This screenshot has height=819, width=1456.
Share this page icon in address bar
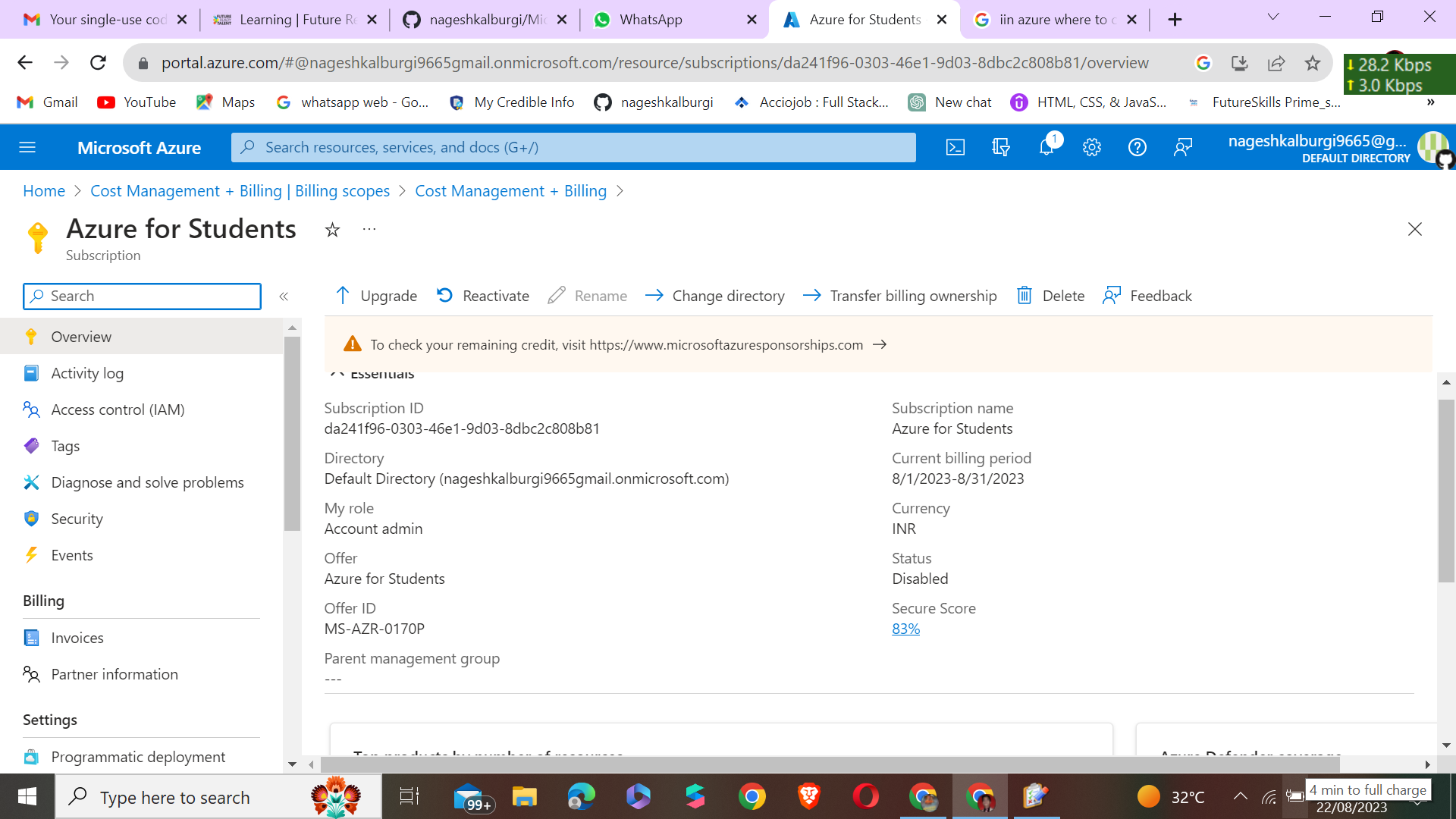click(1276, 63)
